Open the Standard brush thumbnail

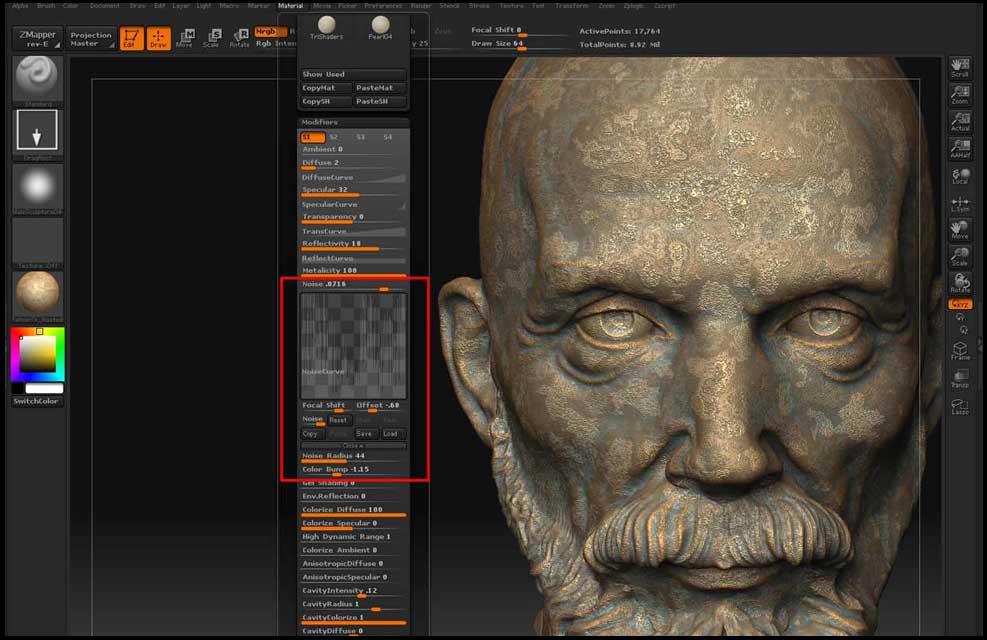click(38, 79)
